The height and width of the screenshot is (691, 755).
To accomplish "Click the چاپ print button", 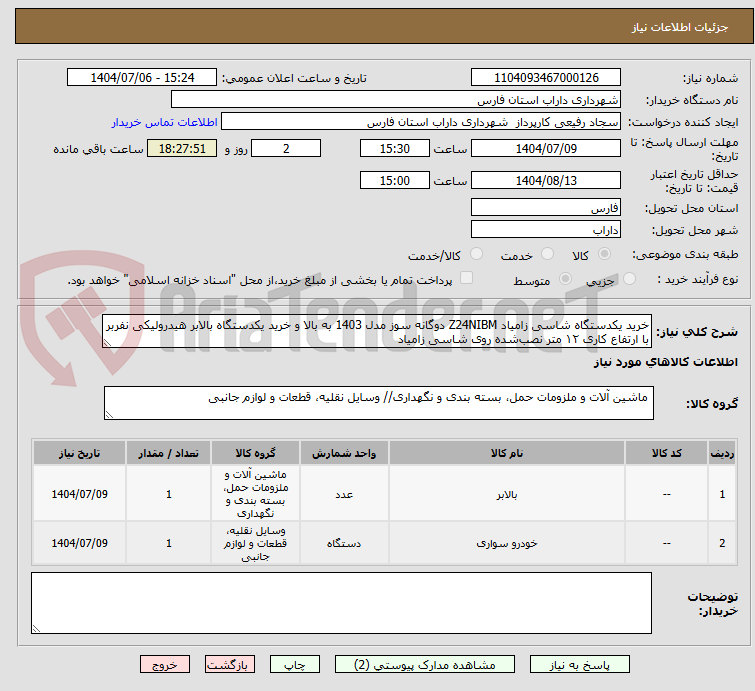I will [x=295, y=665].
